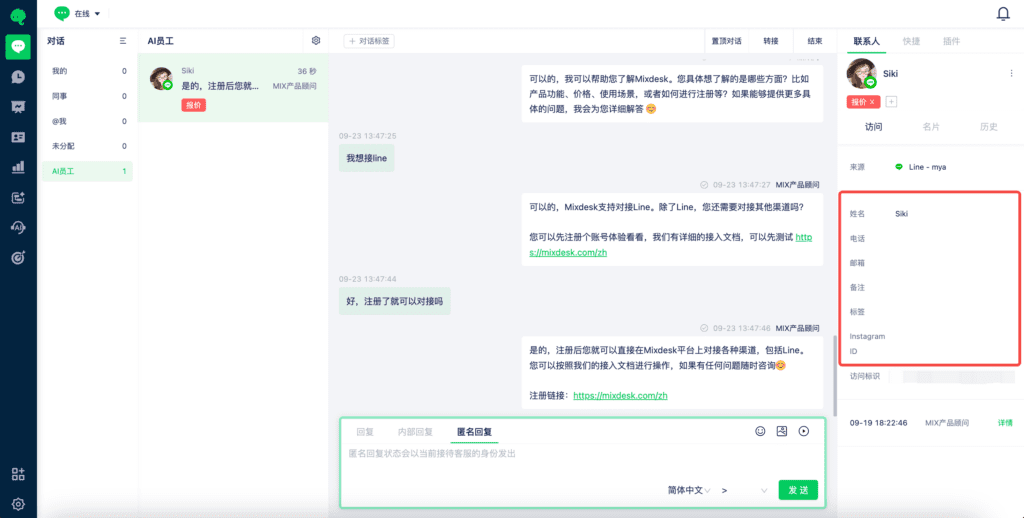Viewport: 1024px width, 518px height.
Task: Open emoji picker in reply box
Action: 760,431
